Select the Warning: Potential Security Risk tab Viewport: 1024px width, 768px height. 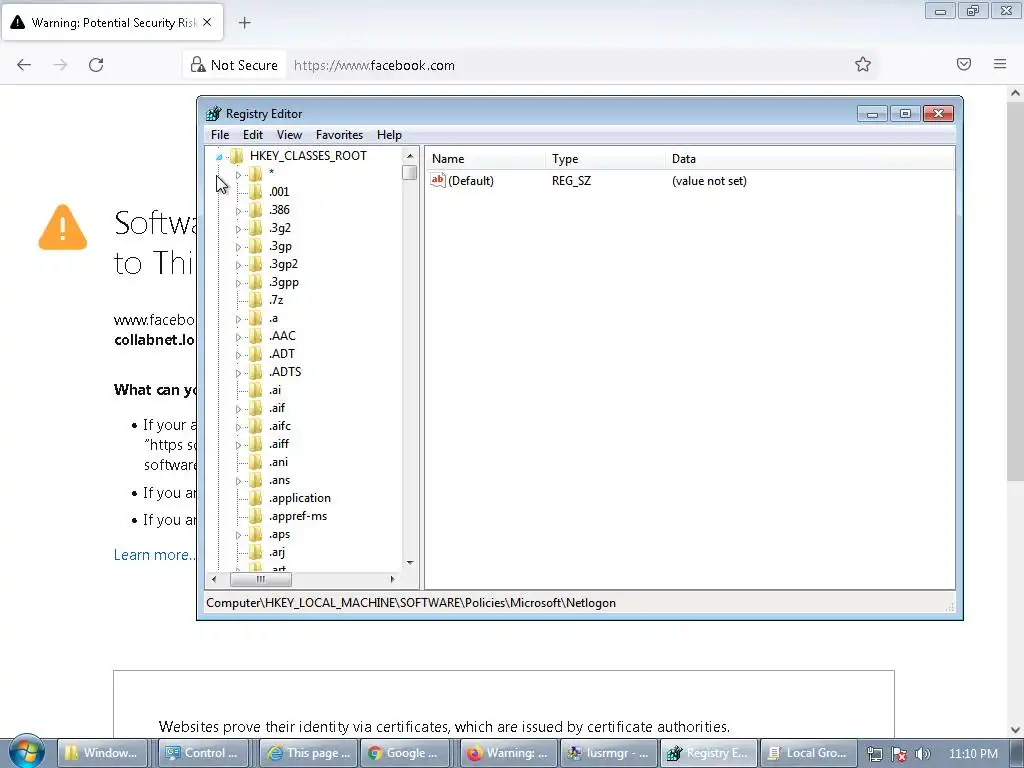[112, 22]
